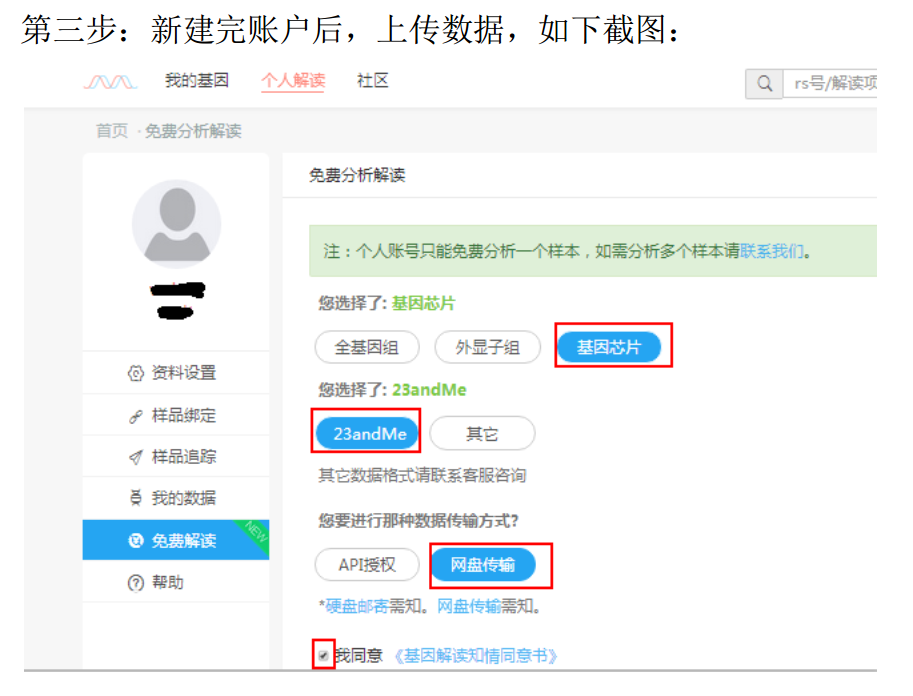The width and height of the screenshot is (913, 696).
Task: Open the 《基因解读知情同意书》 link
Action: coord(476,656)
